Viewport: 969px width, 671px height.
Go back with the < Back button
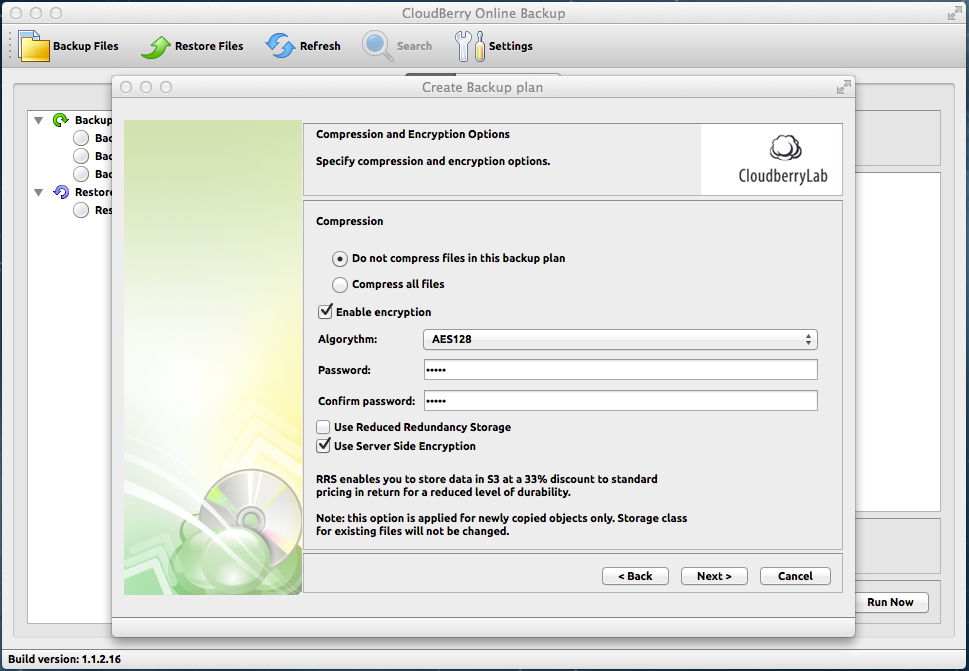click(635, 576)
